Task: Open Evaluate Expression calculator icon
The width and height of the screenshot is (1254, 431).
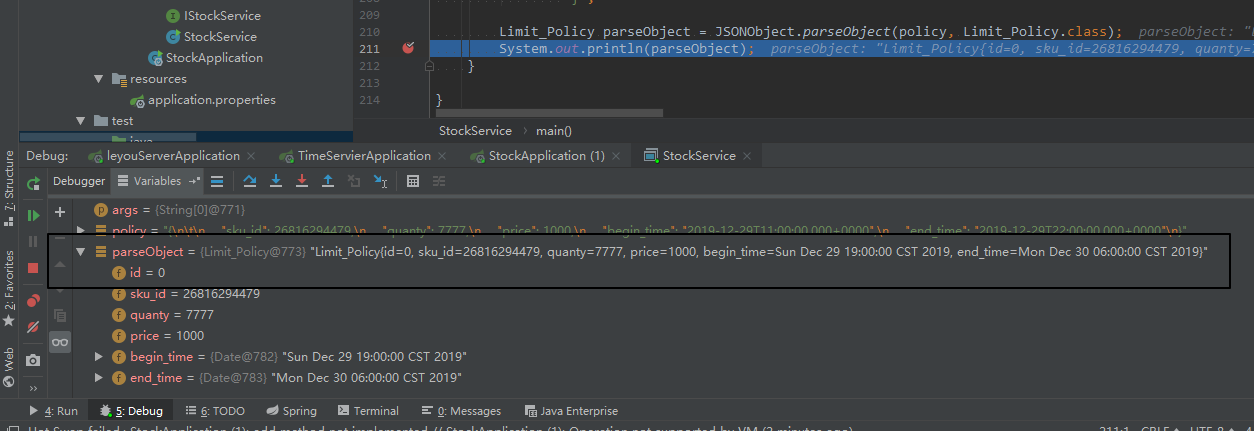Action: 413,181
